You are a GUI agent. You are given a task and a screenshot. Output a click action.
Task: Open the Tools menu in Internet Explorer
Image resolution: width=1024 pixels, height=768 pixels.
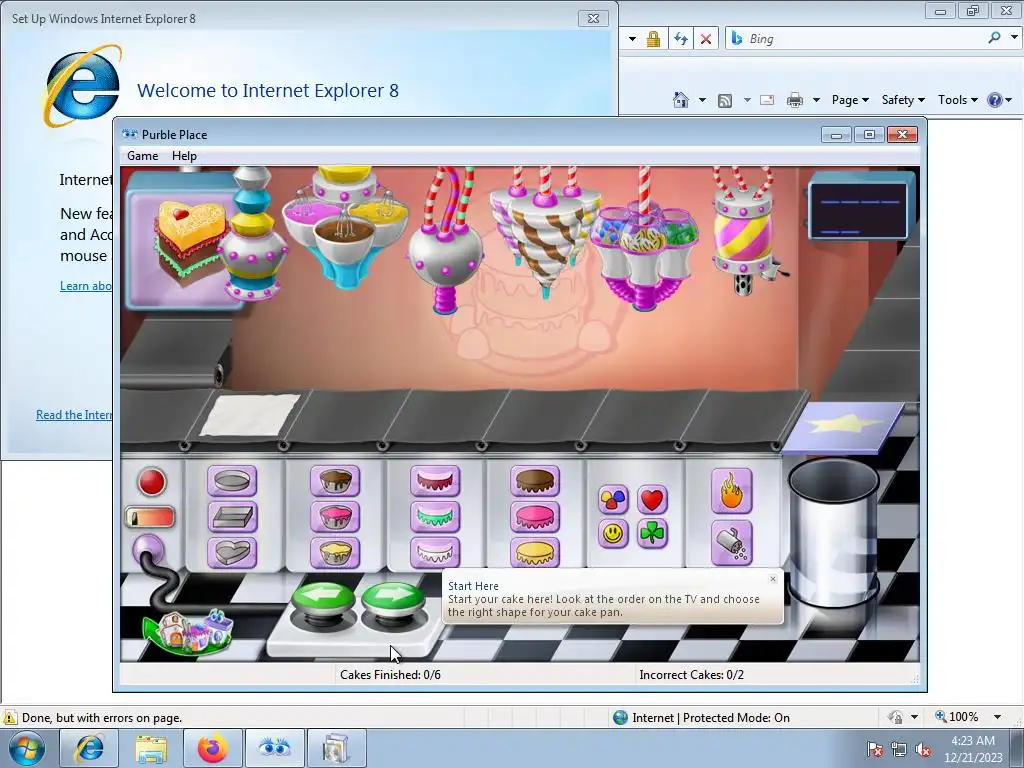pyautogui.click(x=957, y=100)
